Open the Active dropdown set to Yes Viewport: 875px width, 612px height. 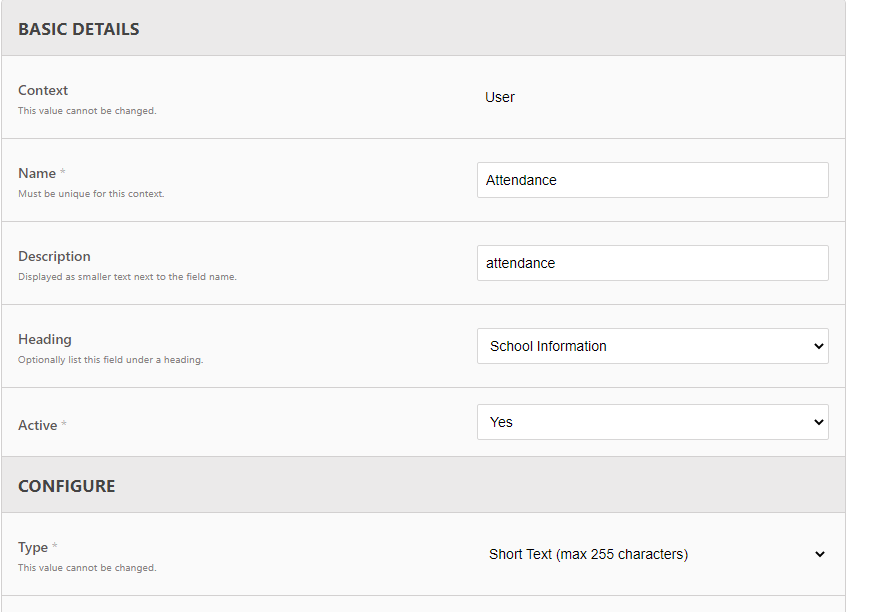pyautogui.click(x=652, y=422)
